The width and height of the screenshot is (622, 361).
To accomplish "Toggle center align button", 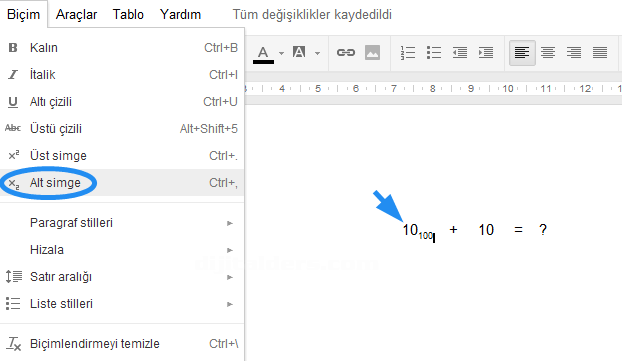I will [x=548, y=52].
